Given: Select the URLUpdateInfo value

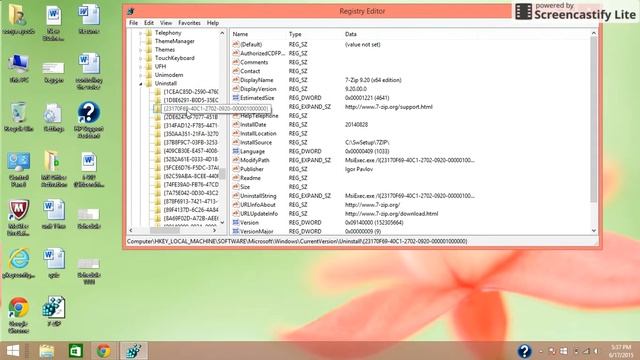Looking at the screenshot, I should click(259, 214).
